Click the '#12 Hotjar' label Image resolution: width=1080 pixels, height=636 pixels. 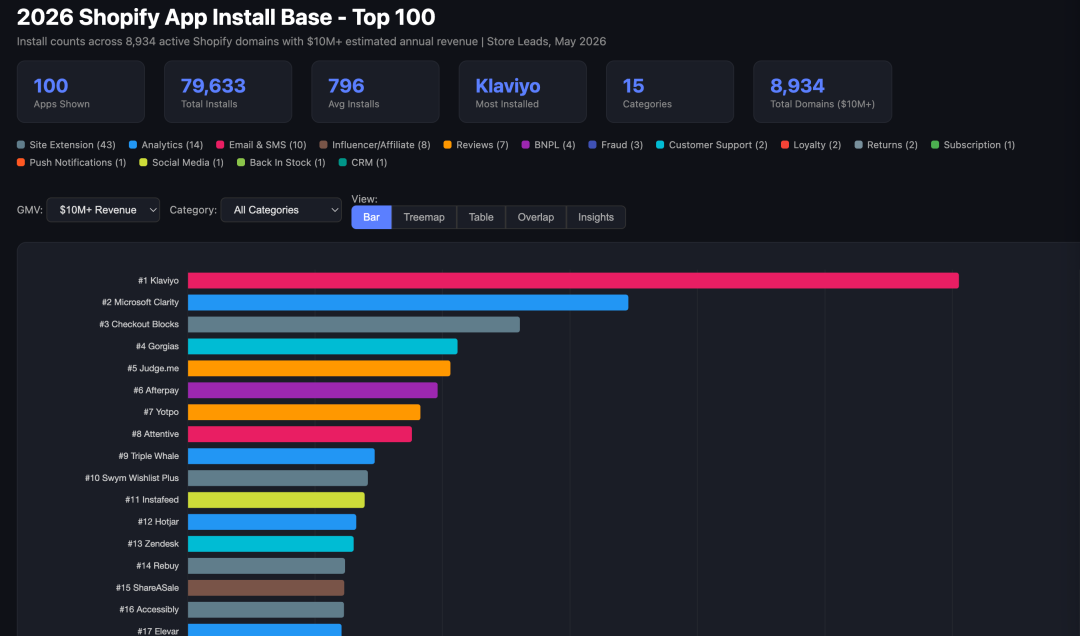click(158, 522)
